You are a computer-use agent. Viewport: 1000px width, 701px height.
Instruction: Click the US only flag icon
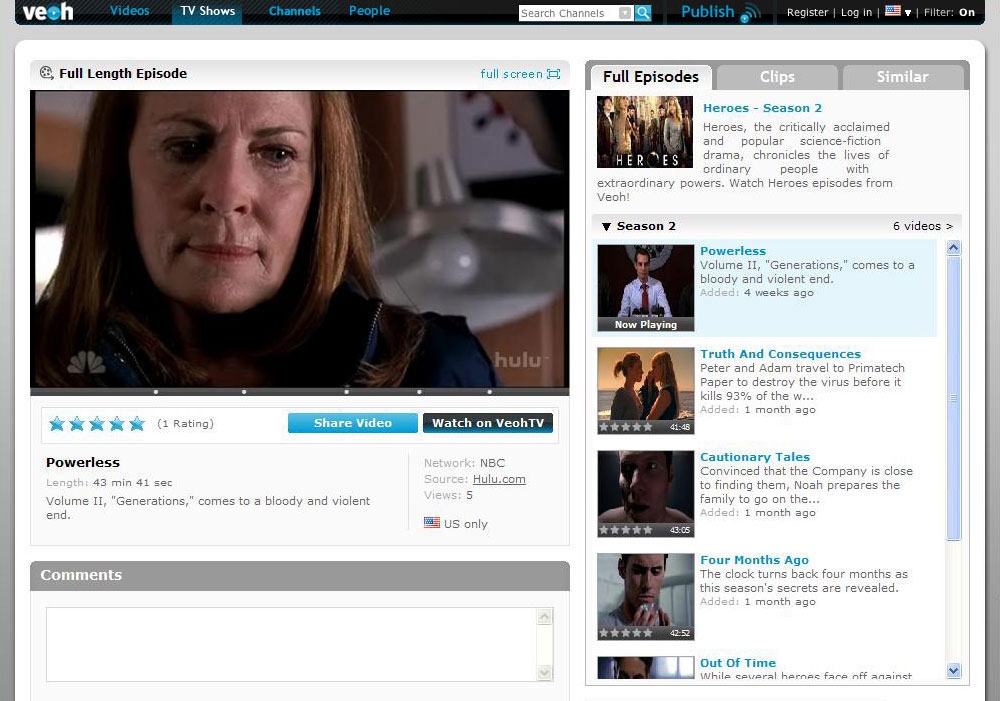432,522
